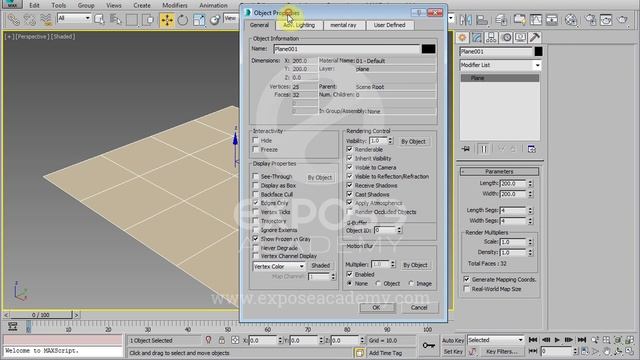
Task: Open the selection filter All dropdown
Action: point(74,18)
